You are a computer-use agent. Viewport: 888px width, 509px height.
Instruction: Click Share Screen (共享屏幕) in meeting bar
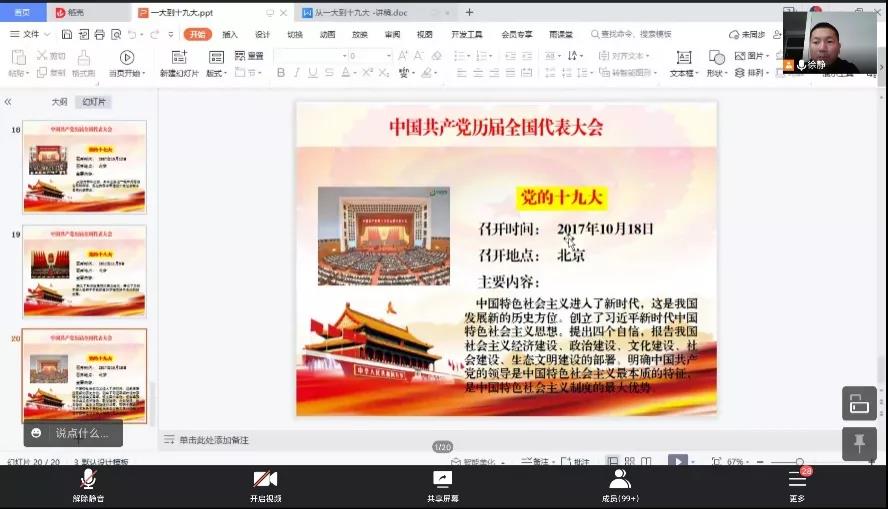click(x=443, y=487)
